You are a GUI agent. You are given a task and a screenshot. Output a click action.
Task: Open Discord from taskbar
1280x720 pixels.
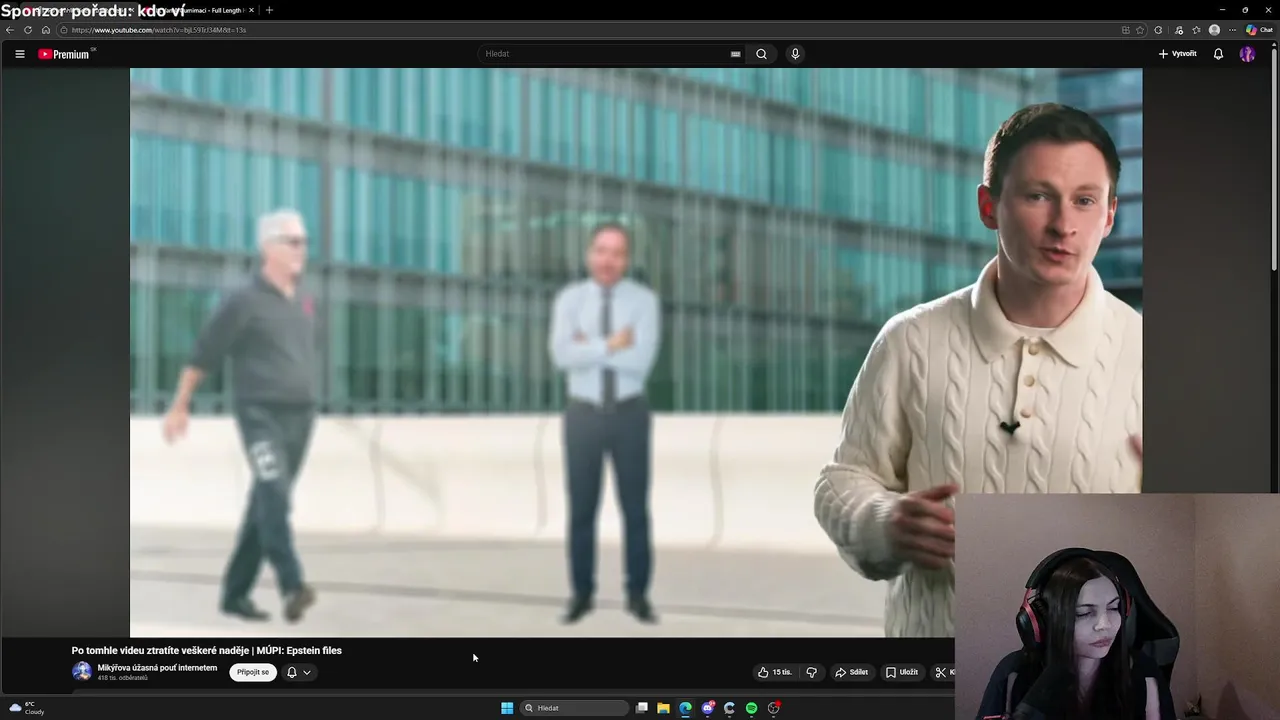point(708,708)
